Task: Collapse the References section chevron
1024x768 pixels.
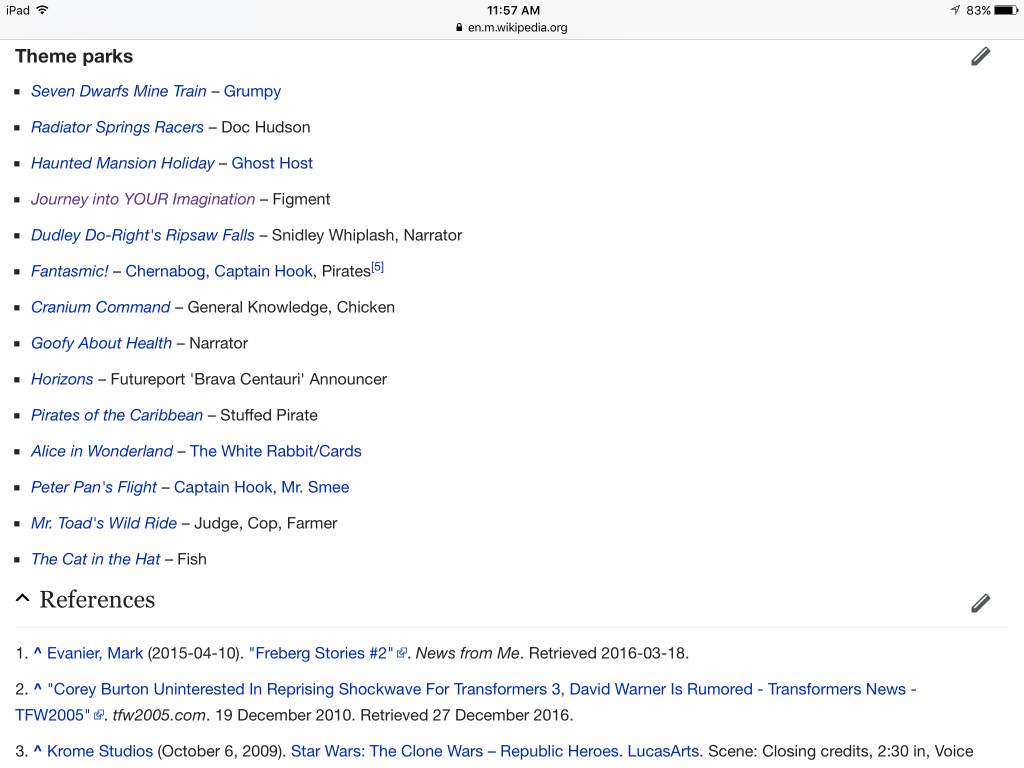Action: (22, 599)
